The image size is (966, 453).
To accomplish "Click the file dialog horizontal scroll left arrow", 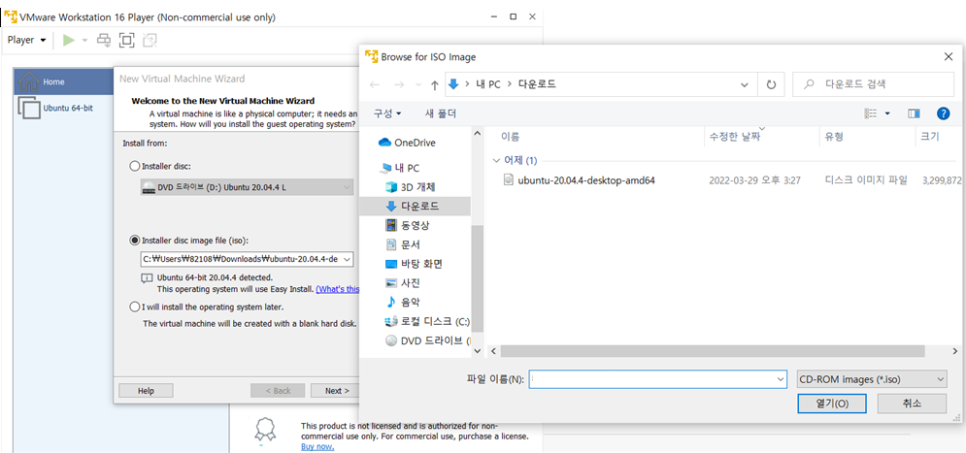I will 492,351.
